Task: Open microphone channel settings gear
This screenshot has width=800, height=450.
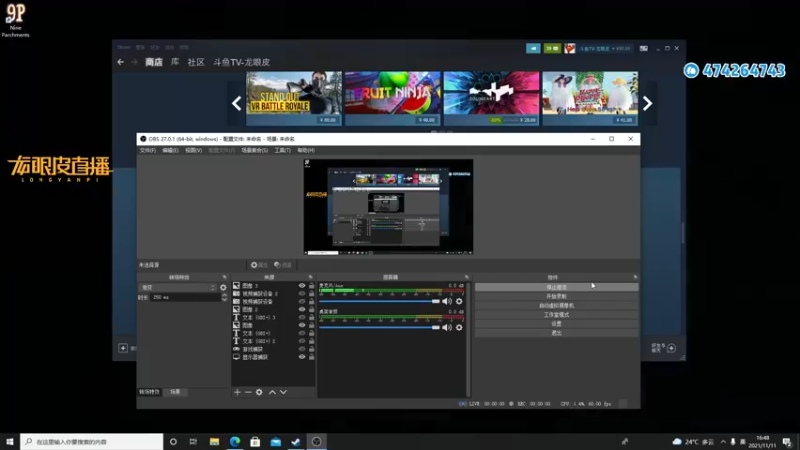Action: point(459,302)
